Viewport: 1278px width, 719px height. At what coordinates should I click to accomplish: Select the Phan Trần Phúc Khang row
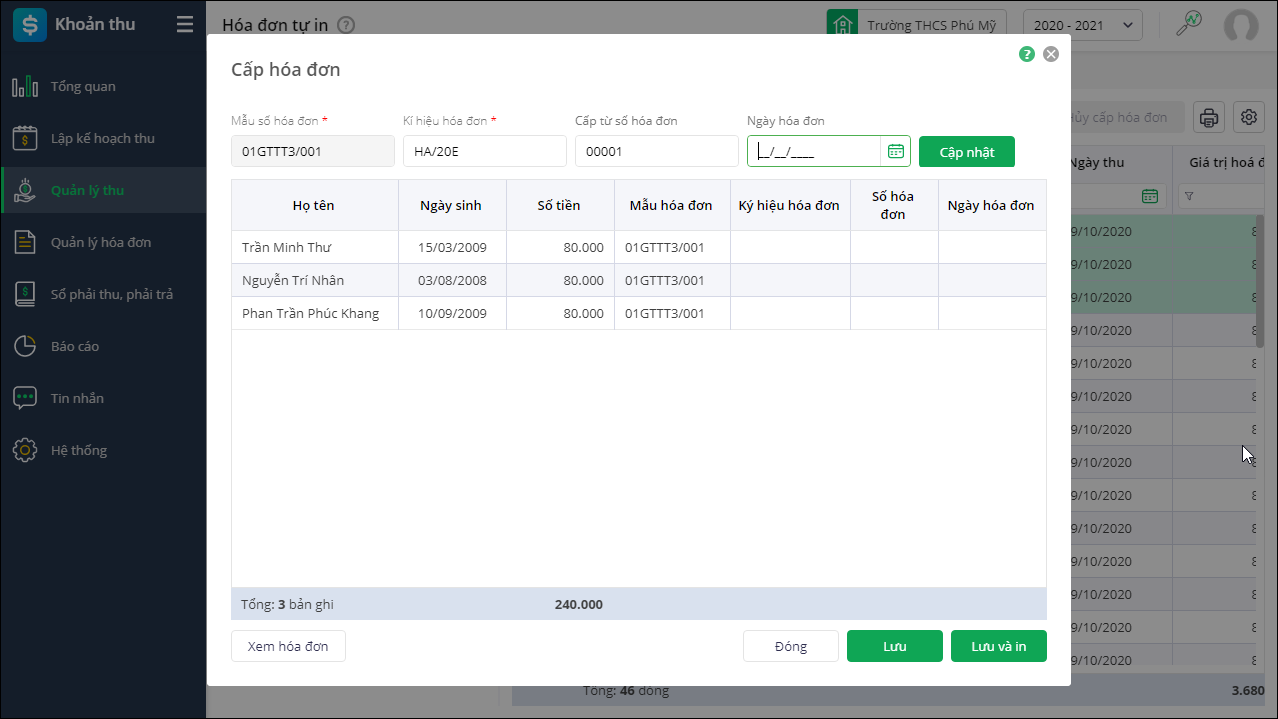(x=639, y=313)
